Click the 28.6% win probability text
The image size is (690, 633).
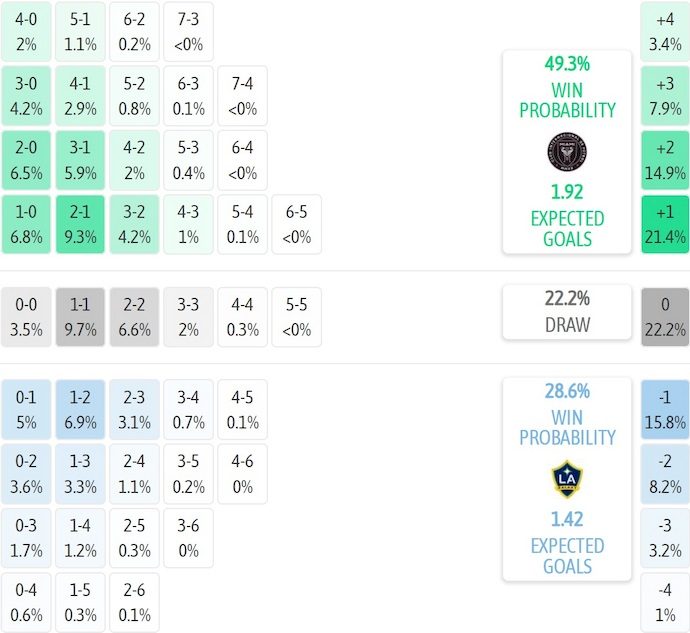click(567, 391)
